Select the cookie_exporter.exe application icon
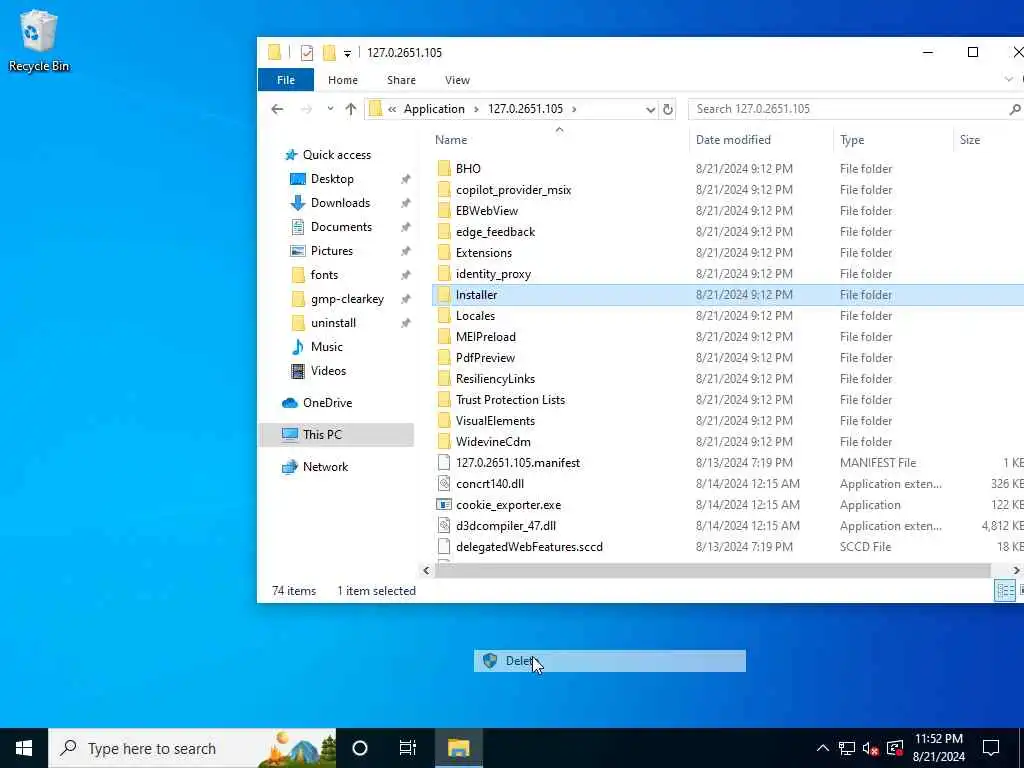 pyautogui.click(x=444, y=505)
